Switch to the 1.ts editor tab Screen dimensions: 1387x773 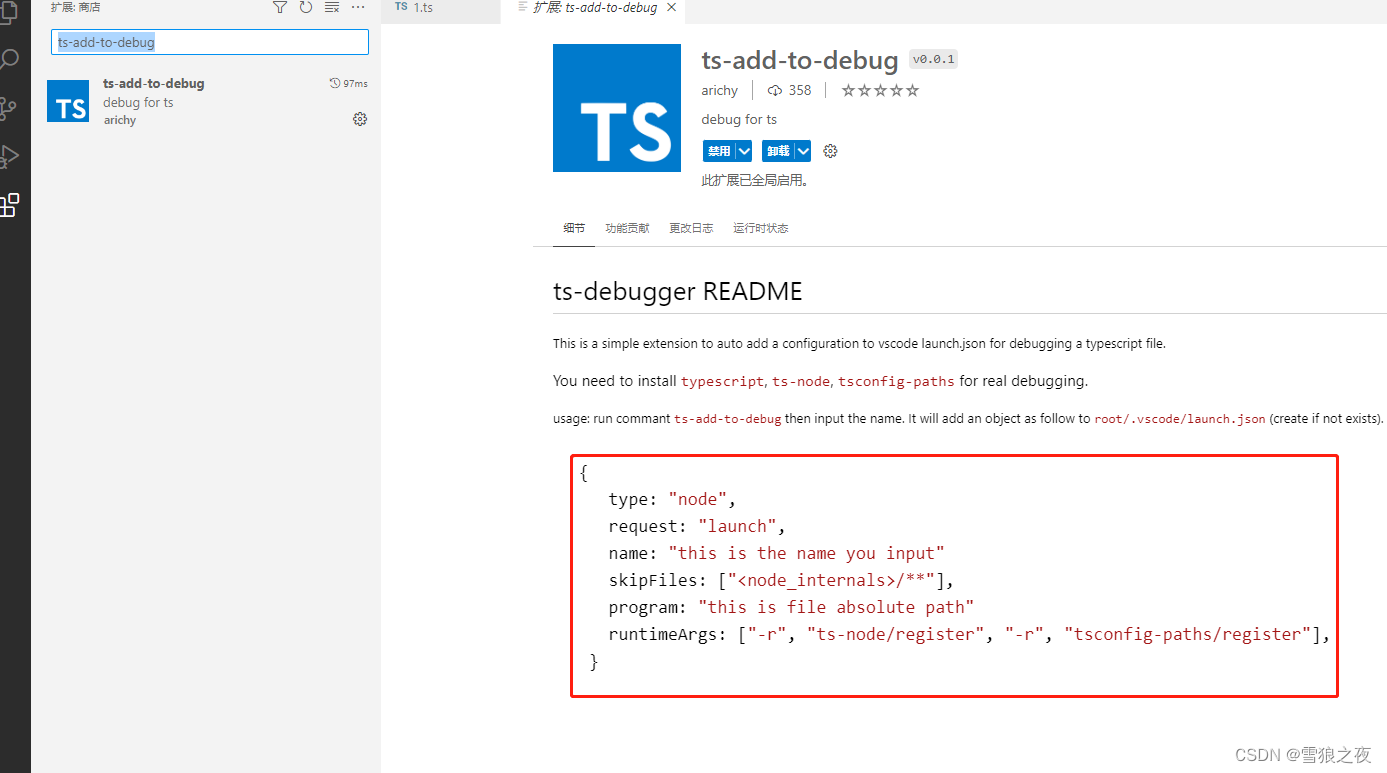[x=420, y=7]
